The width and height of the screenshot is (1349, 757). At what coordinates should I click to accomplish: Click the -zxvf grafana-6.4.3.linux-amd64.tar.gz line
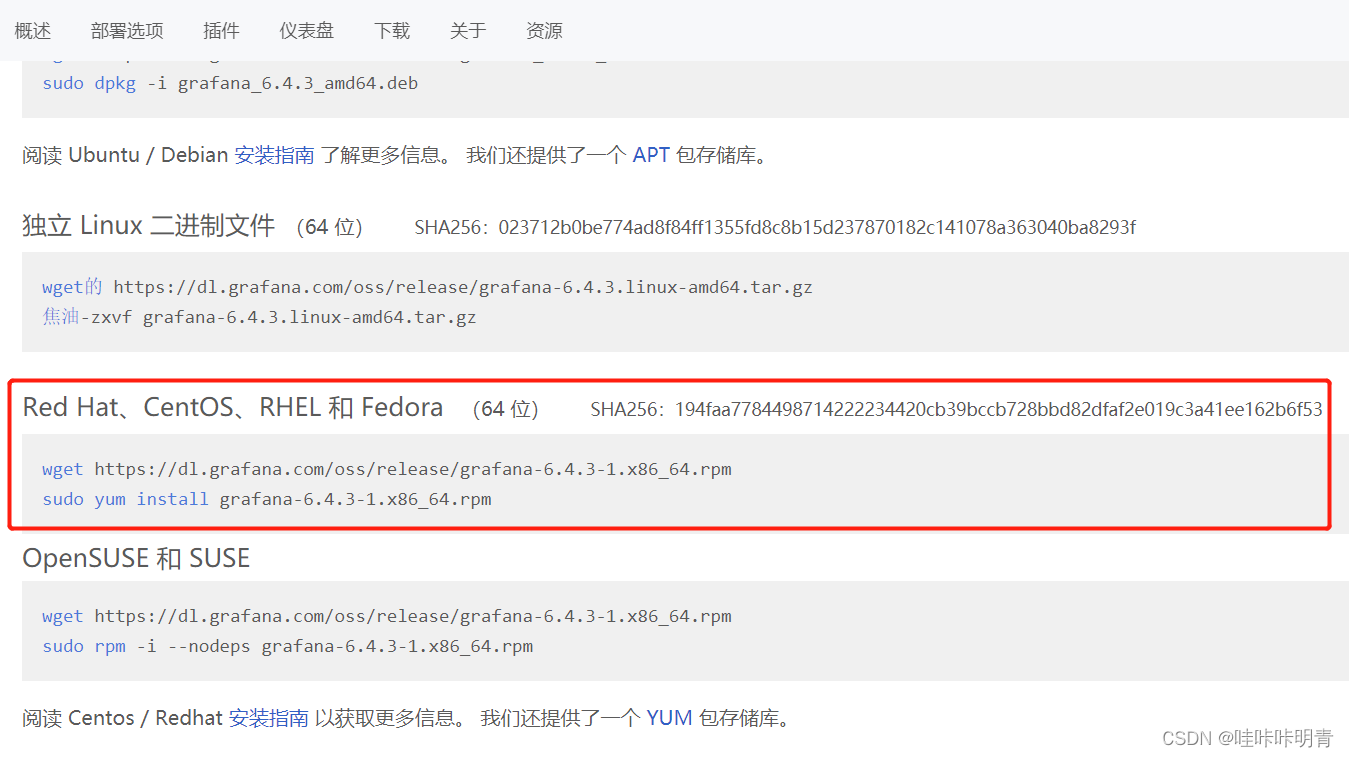click(259, 317)
